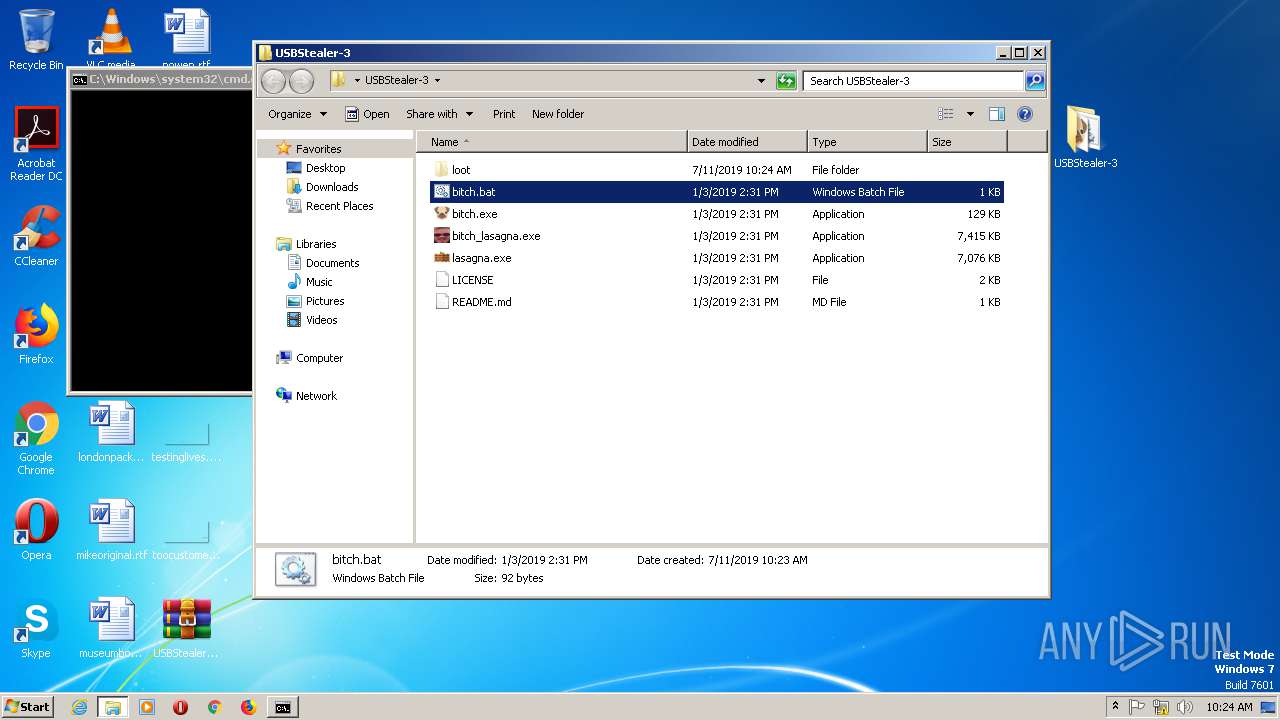Open Downloads in navigation pane

332,187
